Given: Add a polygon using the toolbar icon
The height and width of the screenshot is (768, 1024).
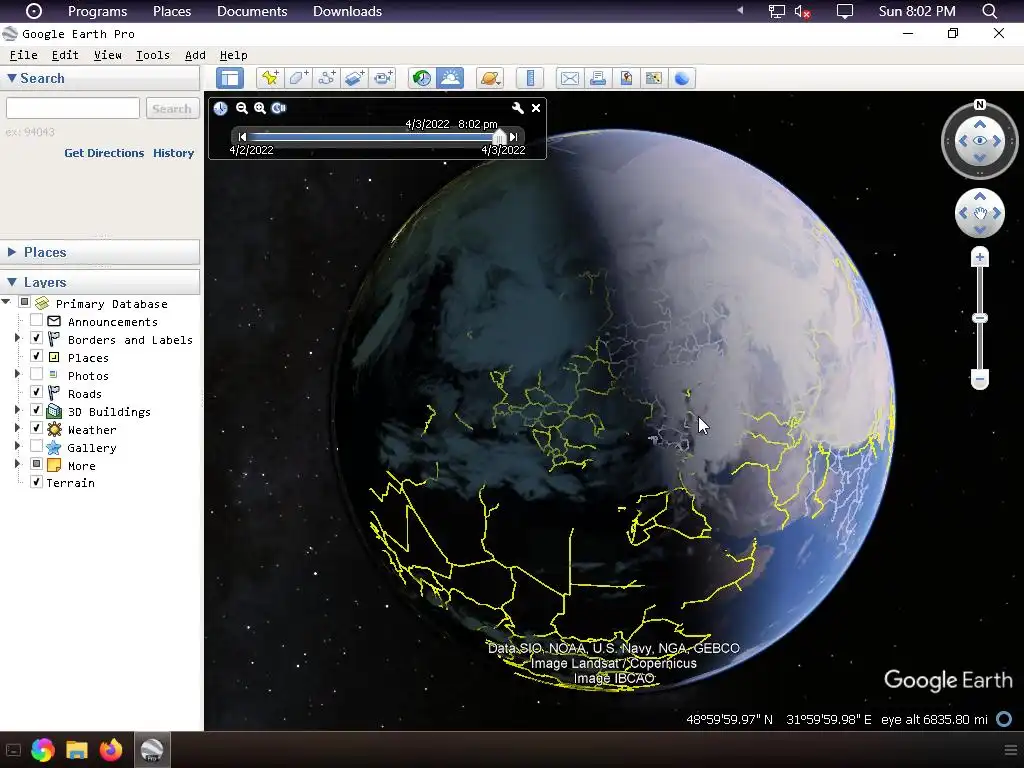Looking at the screenshot, I should click(298, 78).
